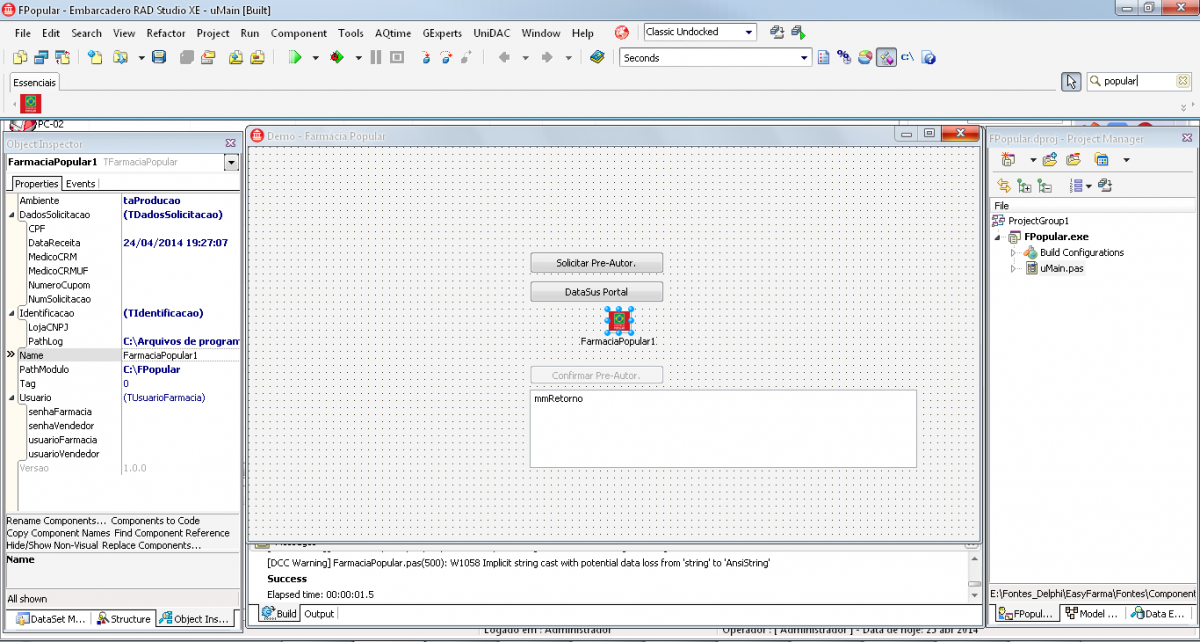Click the C:\ toolbar icon
The width and height of the screenshot is (1200, 642).
(x=907, y=58)
